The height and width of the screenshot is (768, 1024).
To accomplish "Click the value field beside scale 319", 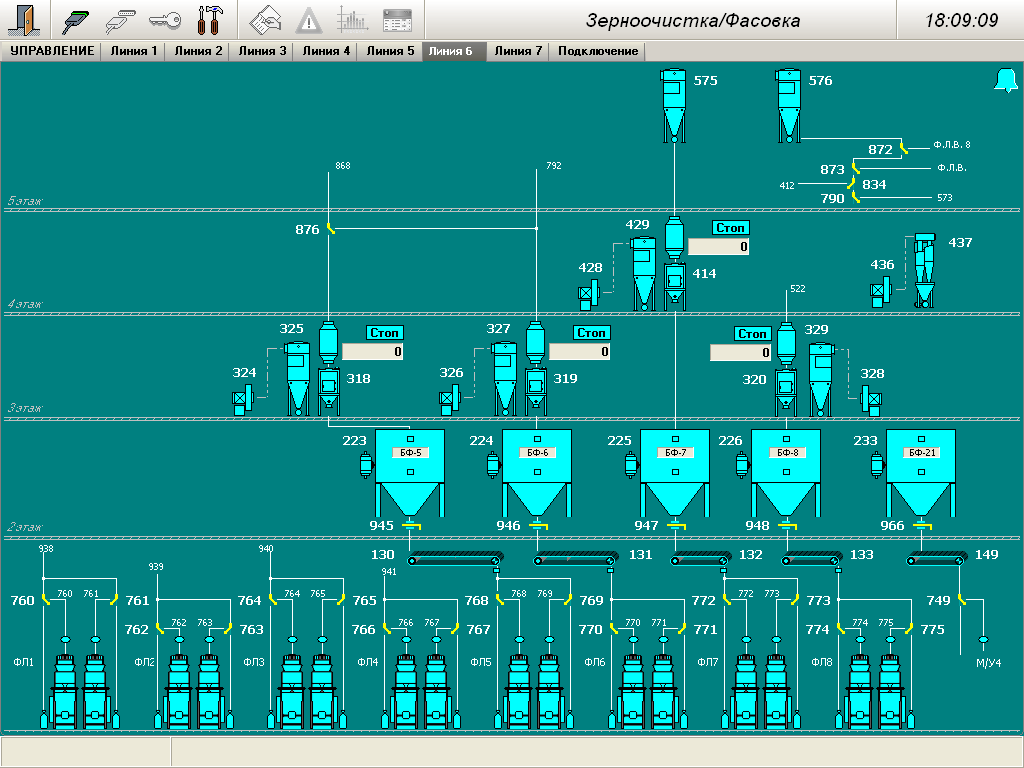I will click(579, 352).
